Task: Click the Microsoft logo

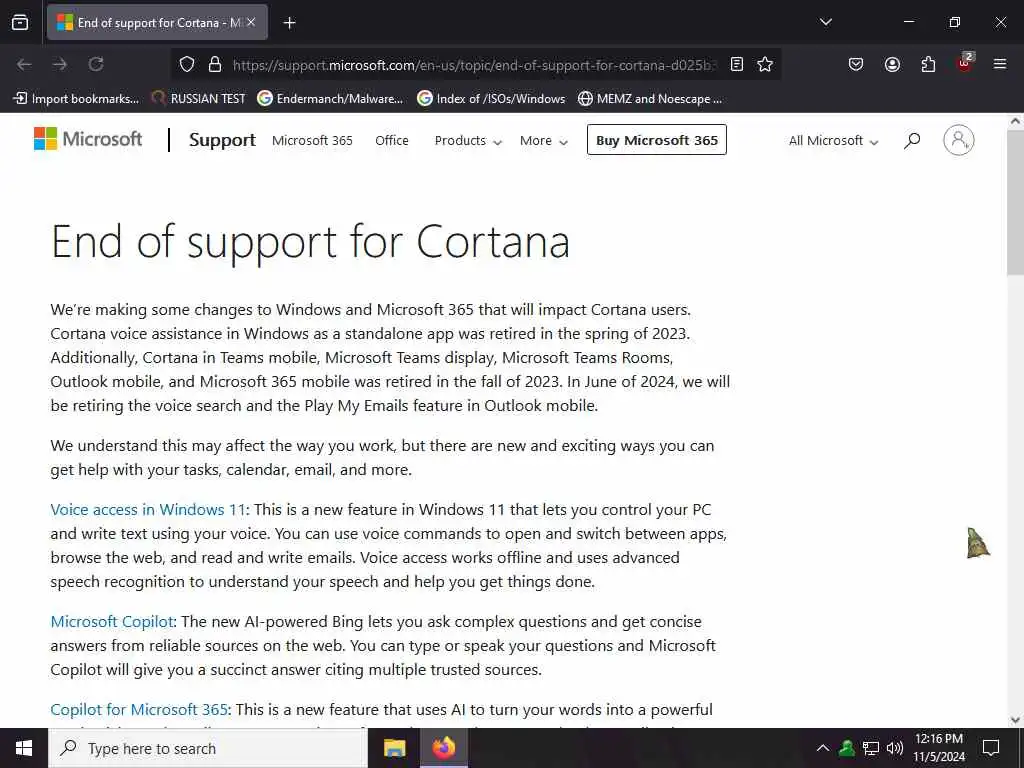Action: pyautogui.click(x=88, y=139)
